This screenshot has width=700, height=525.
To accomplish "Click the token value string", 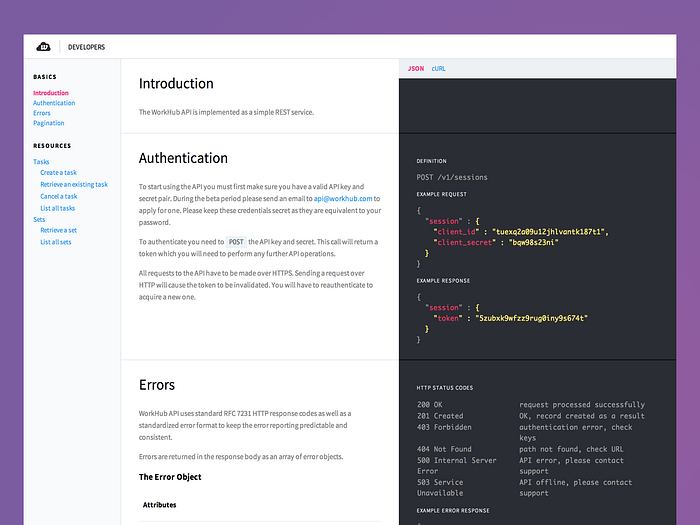I will [531, 318].
